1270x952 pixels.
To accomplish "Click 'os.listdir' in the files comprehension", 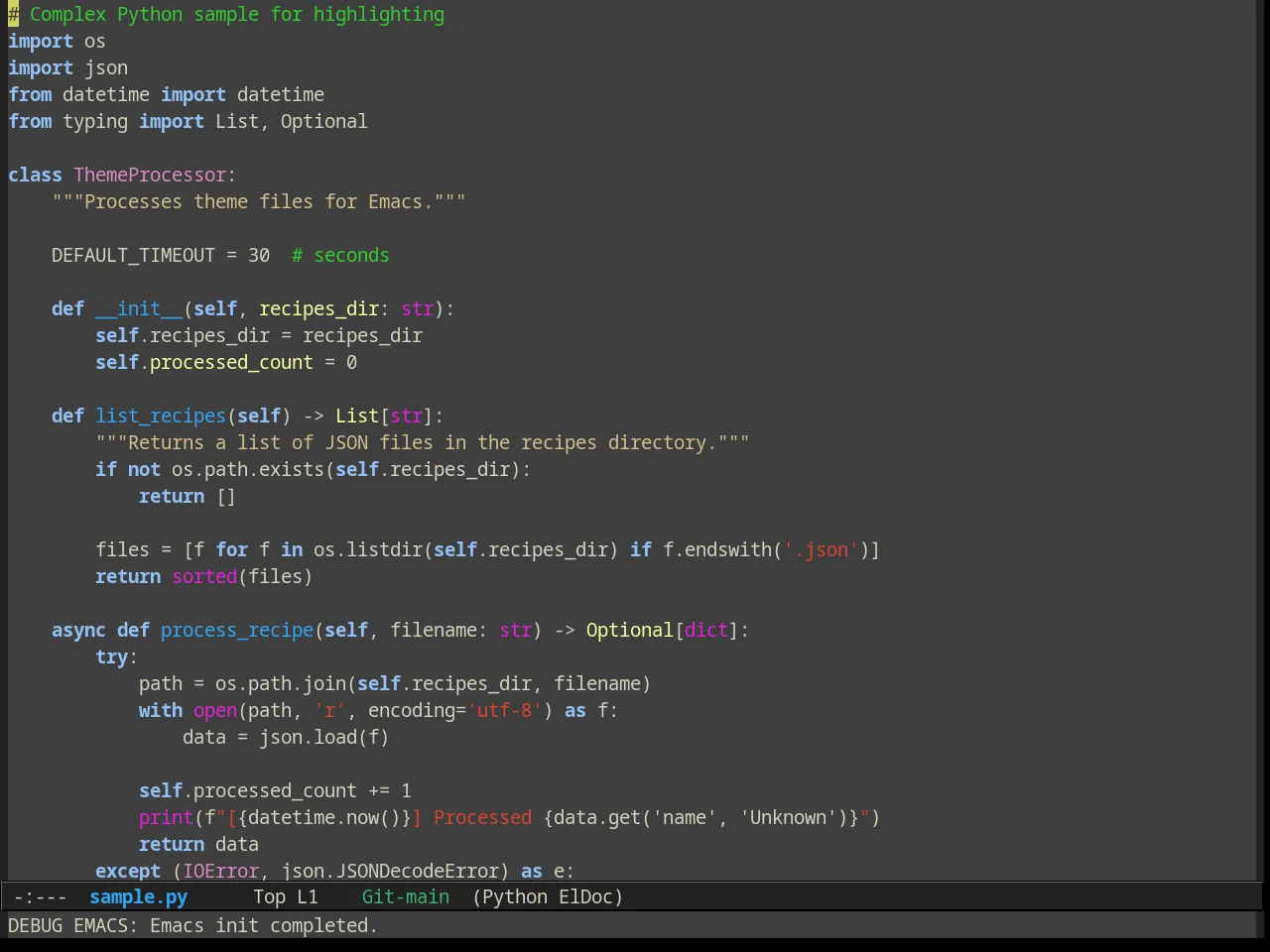I will [x=368, y=550].
